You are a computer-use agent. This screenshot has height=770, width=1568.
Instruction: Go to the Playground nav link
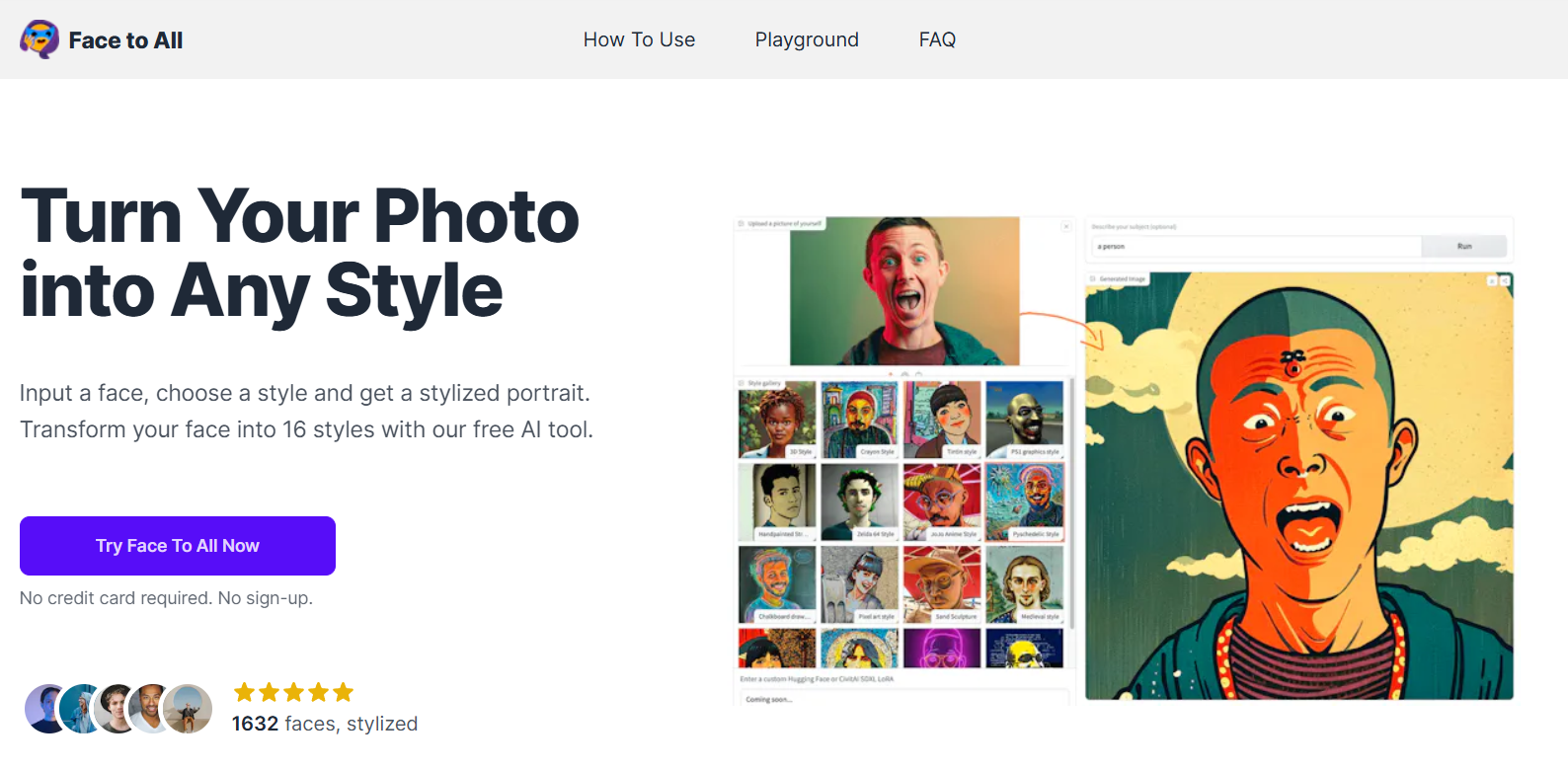pos(807,39)
